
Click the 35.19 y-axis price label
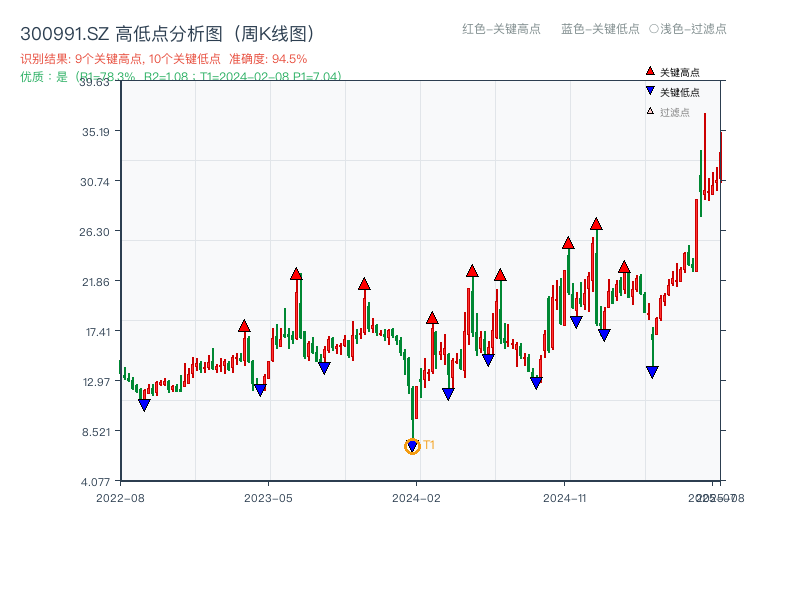tap(96, 132)
